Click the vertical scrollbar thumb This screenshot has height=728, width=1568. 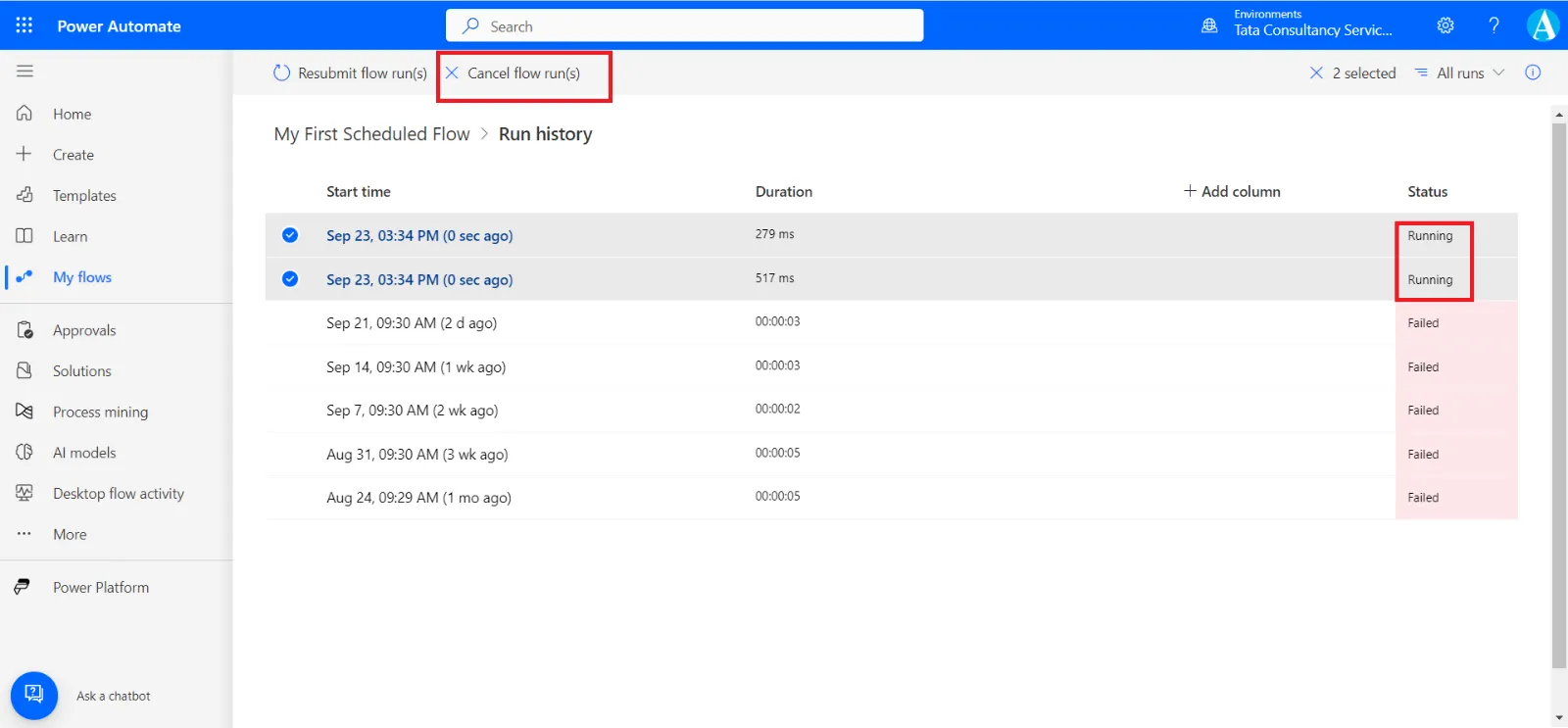pos(1559,396)
